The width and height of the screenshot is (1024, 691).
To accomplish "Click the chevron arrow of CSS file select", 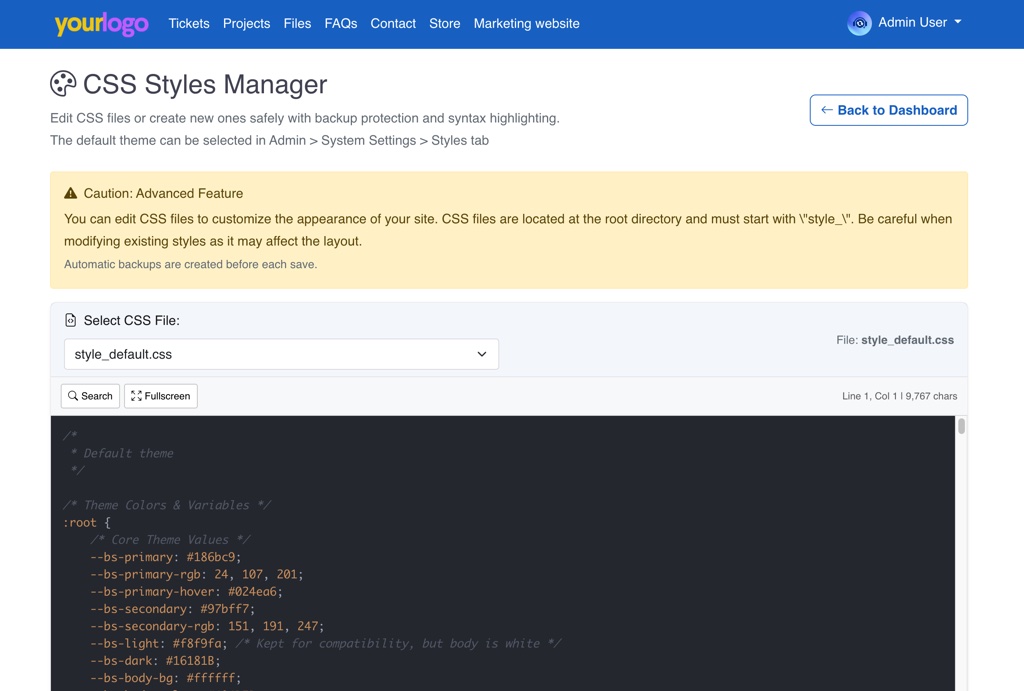I will [x=482, y=354].
